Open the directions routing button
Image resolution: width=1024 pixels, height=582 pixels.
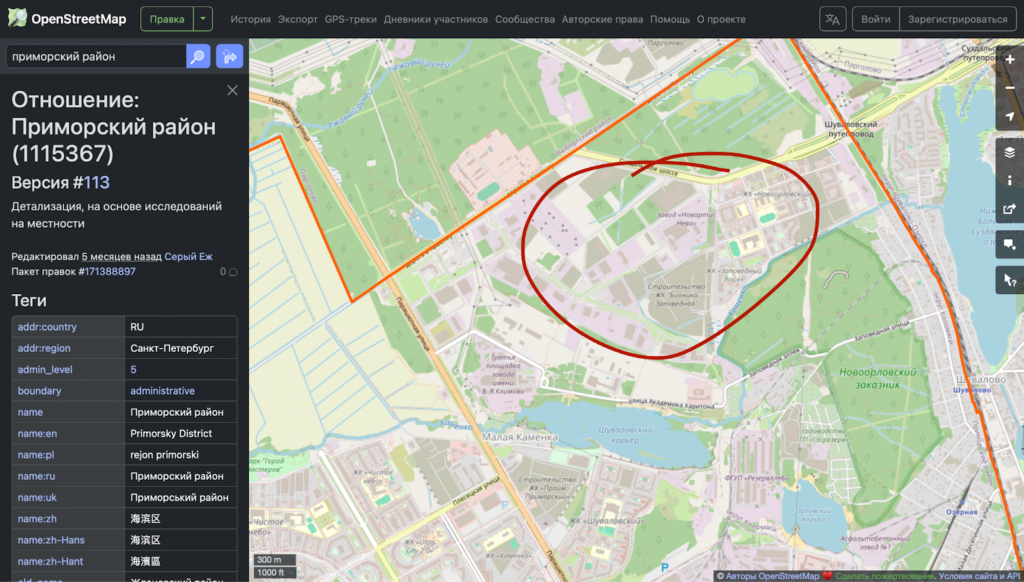pyautogui.click(x=230, y=57)
